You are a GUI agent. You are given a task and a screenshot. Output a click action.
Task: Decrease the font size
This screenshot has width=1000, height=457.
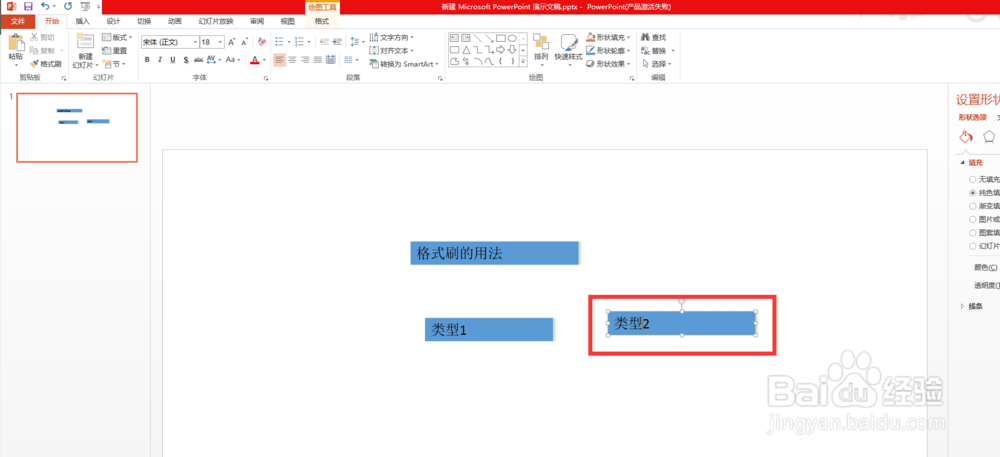(244, 42)
